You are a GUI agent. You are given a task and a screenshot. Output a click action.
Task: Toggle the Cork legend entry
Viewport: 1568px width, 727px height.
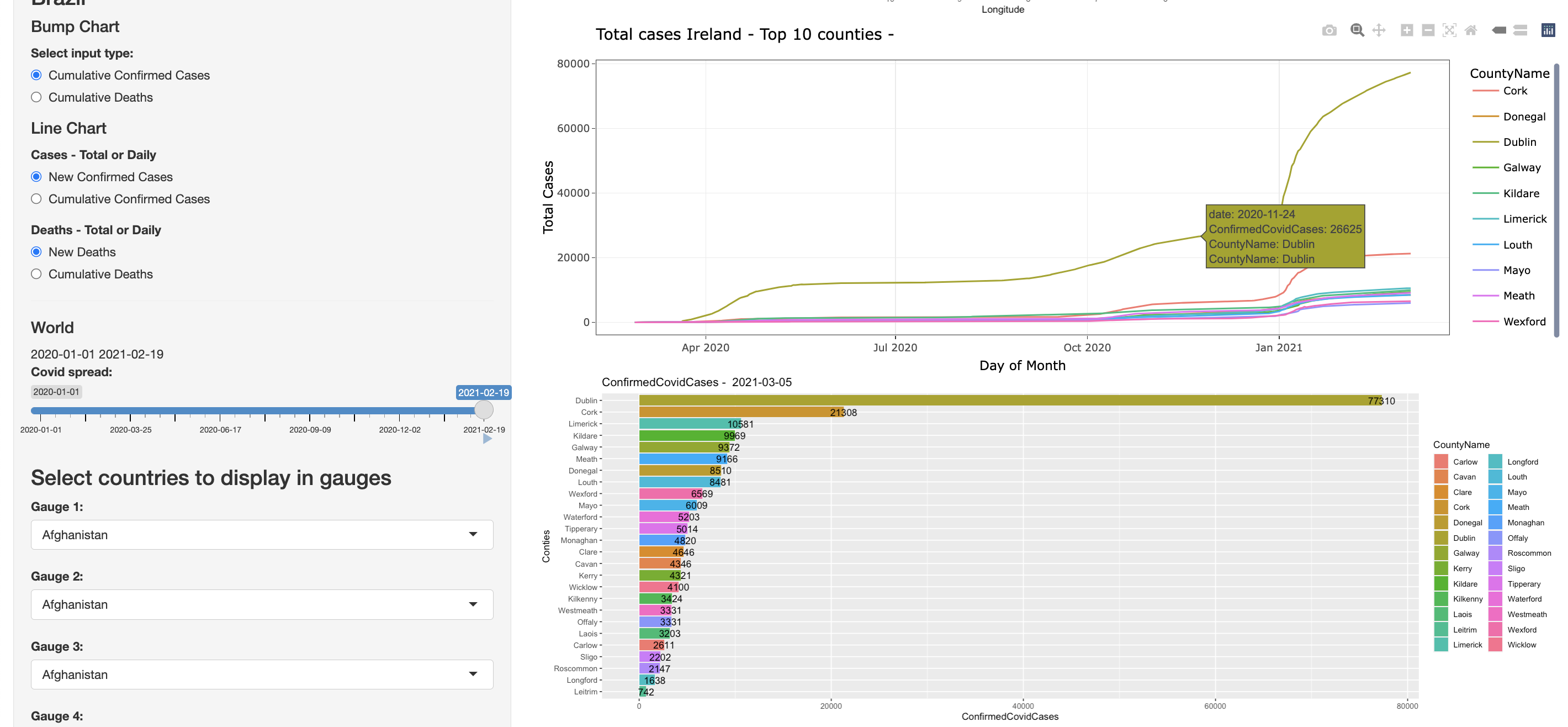(x=1514, y=91)
